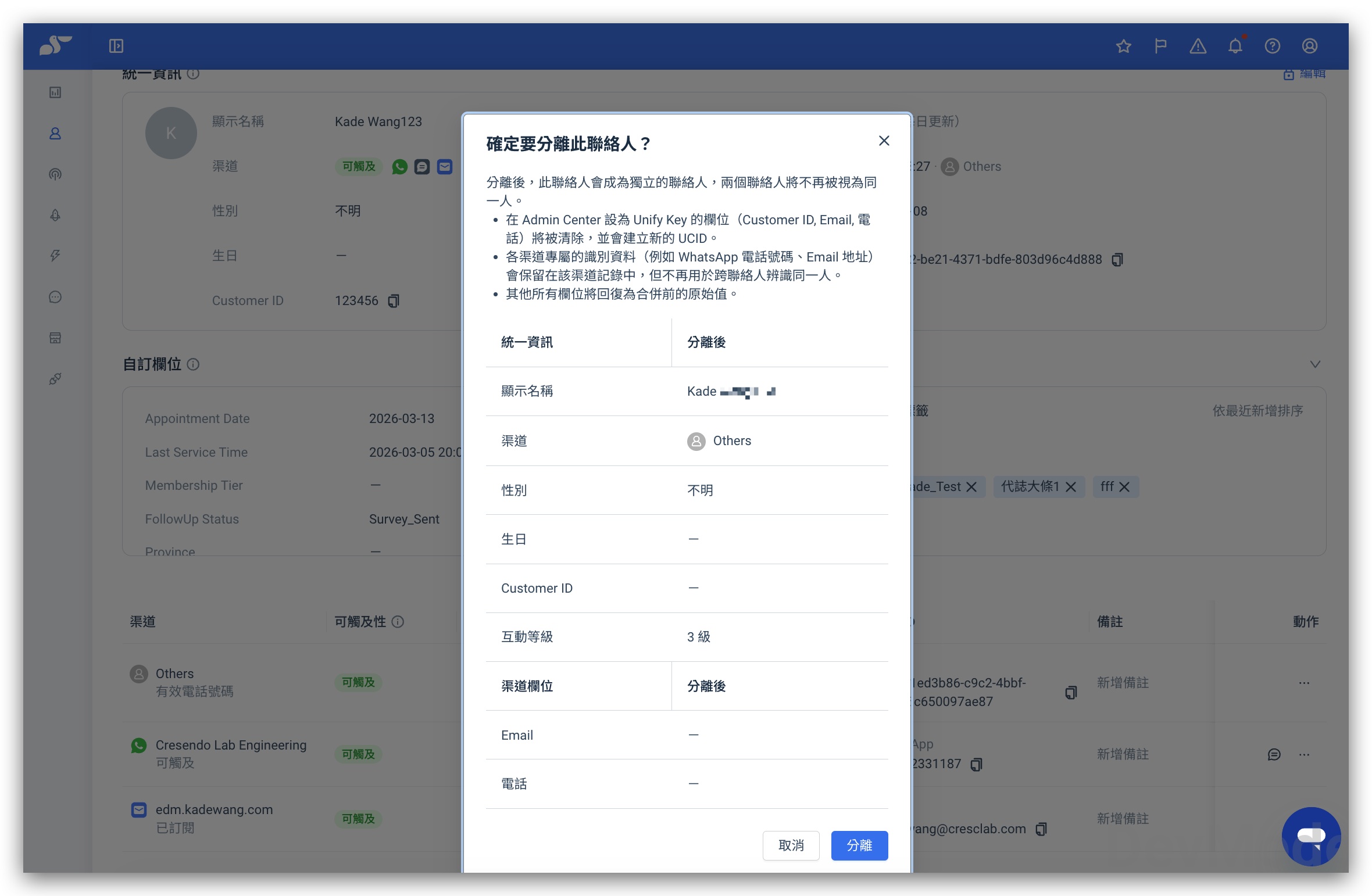Screen dimensions: 1372x896
Task: Open the support chat widget bubble
Action: 1311,837
